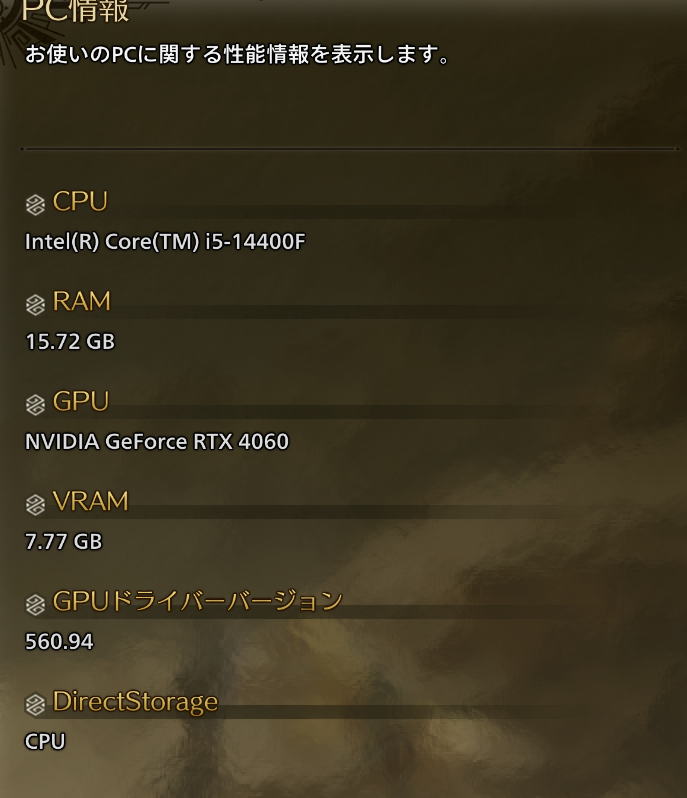Click the emblem icon beside RAM heading
Viewport: 687px width, 798px height.
click(35, 305)
